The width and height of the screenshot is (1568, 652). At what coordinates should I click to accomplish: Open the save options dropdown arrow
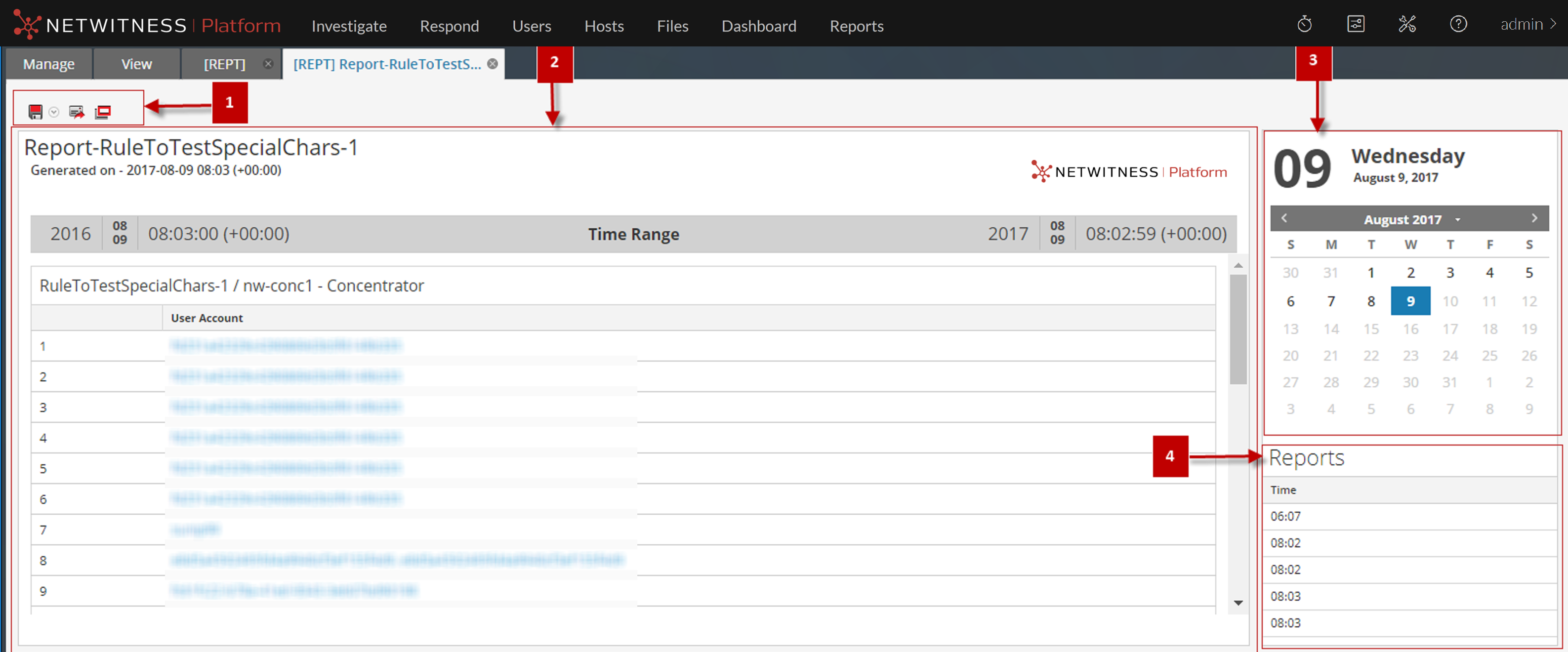point(54,112)
